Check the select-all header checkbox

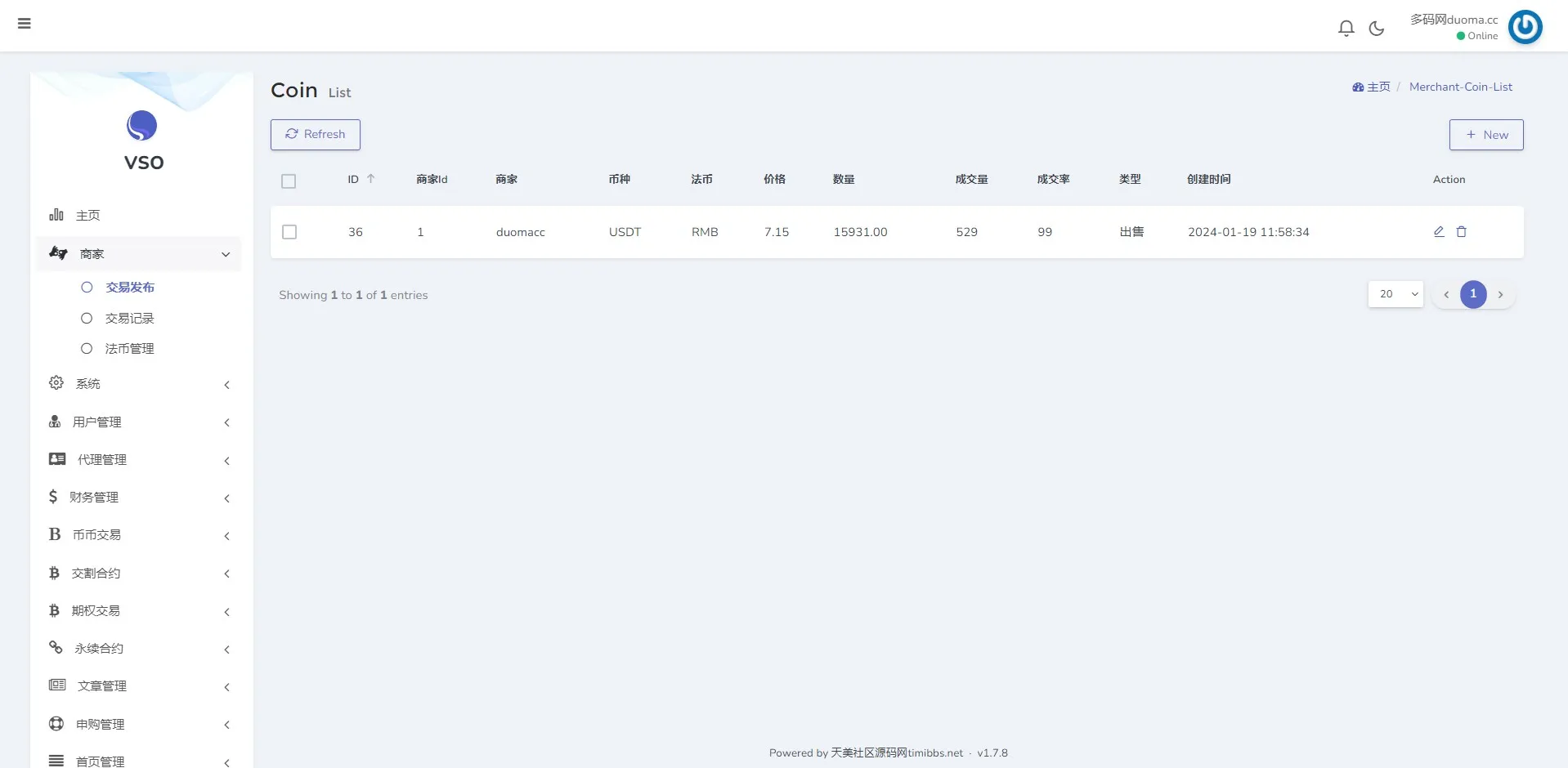tap(289, 181)
